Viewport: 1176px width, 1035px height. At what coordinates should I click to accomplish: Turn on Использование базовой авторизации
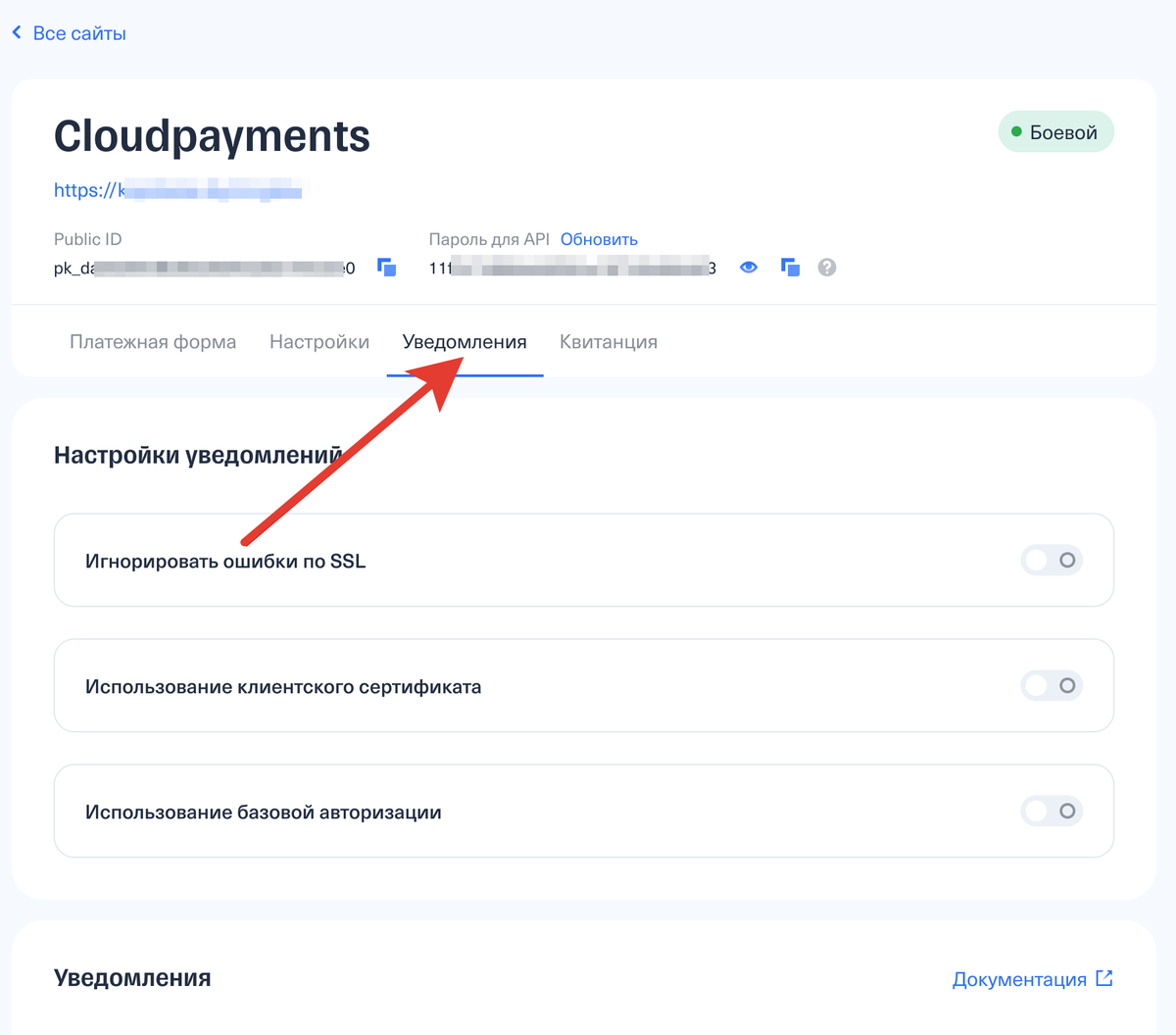pyautogui.click(x=1052, y=812)
